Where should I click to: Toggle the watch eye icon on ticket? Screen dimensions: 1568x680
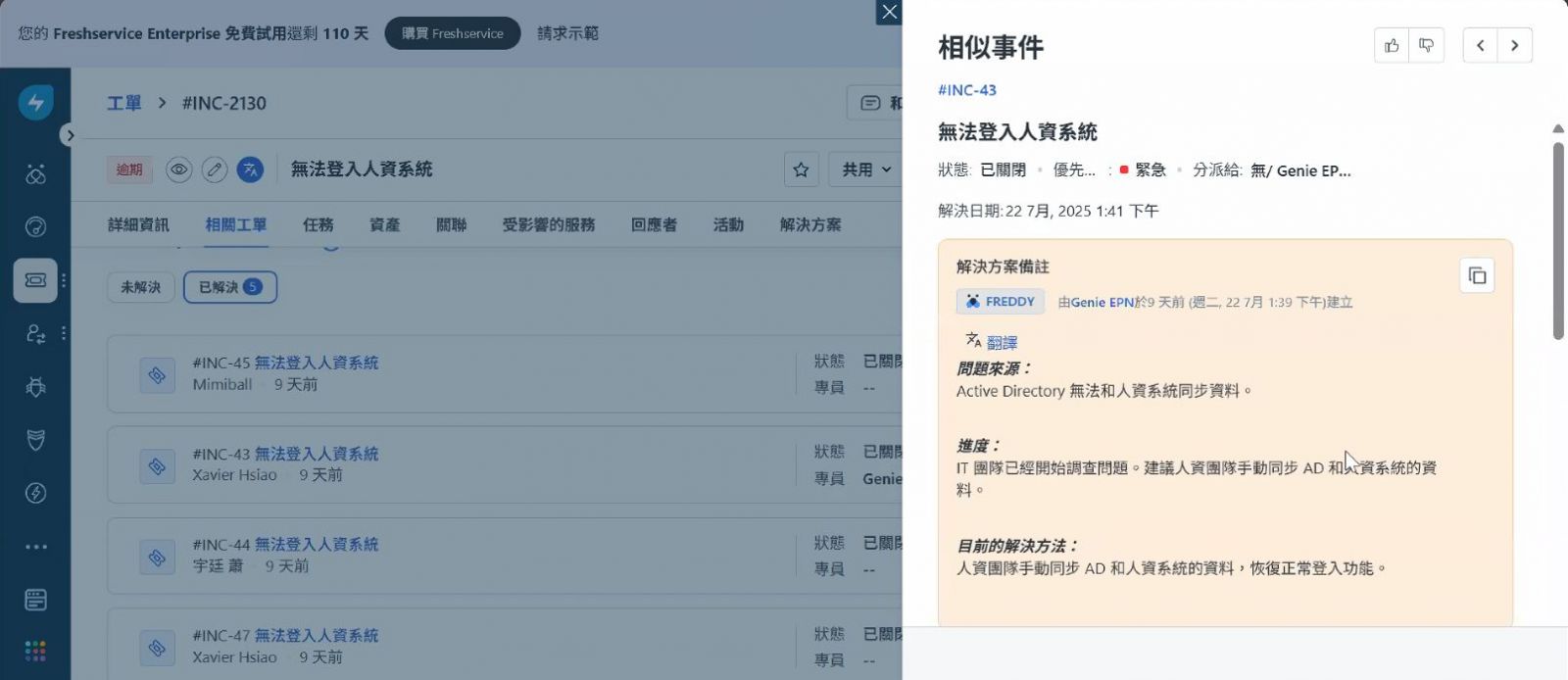(178, 170)
